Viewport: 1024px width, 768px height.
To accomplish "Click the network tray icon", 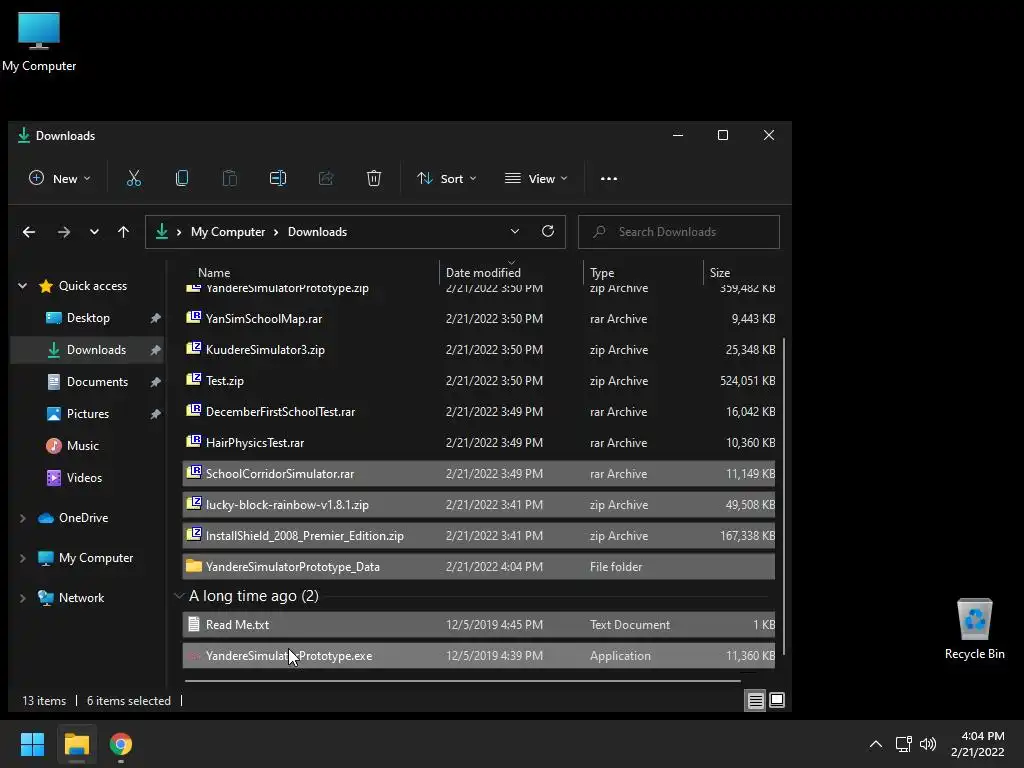I will pyautogui.click(x=904, y=744).
